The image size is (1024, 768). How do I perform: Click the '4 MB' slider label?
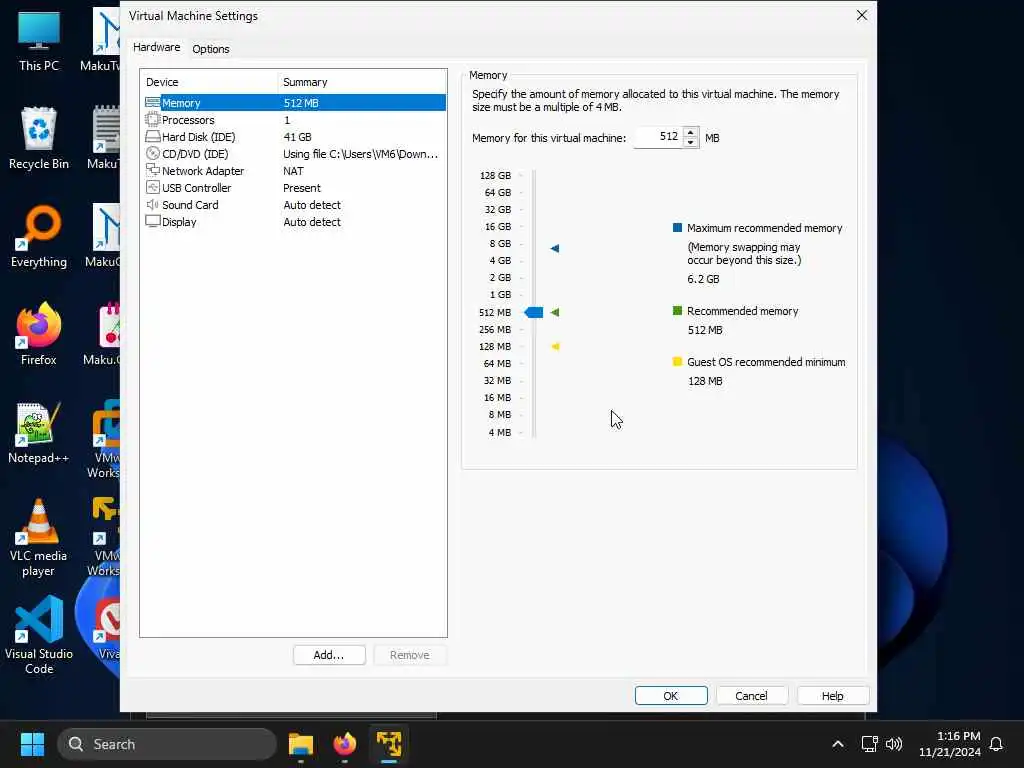pyautogui.click(x=500, y=432)
